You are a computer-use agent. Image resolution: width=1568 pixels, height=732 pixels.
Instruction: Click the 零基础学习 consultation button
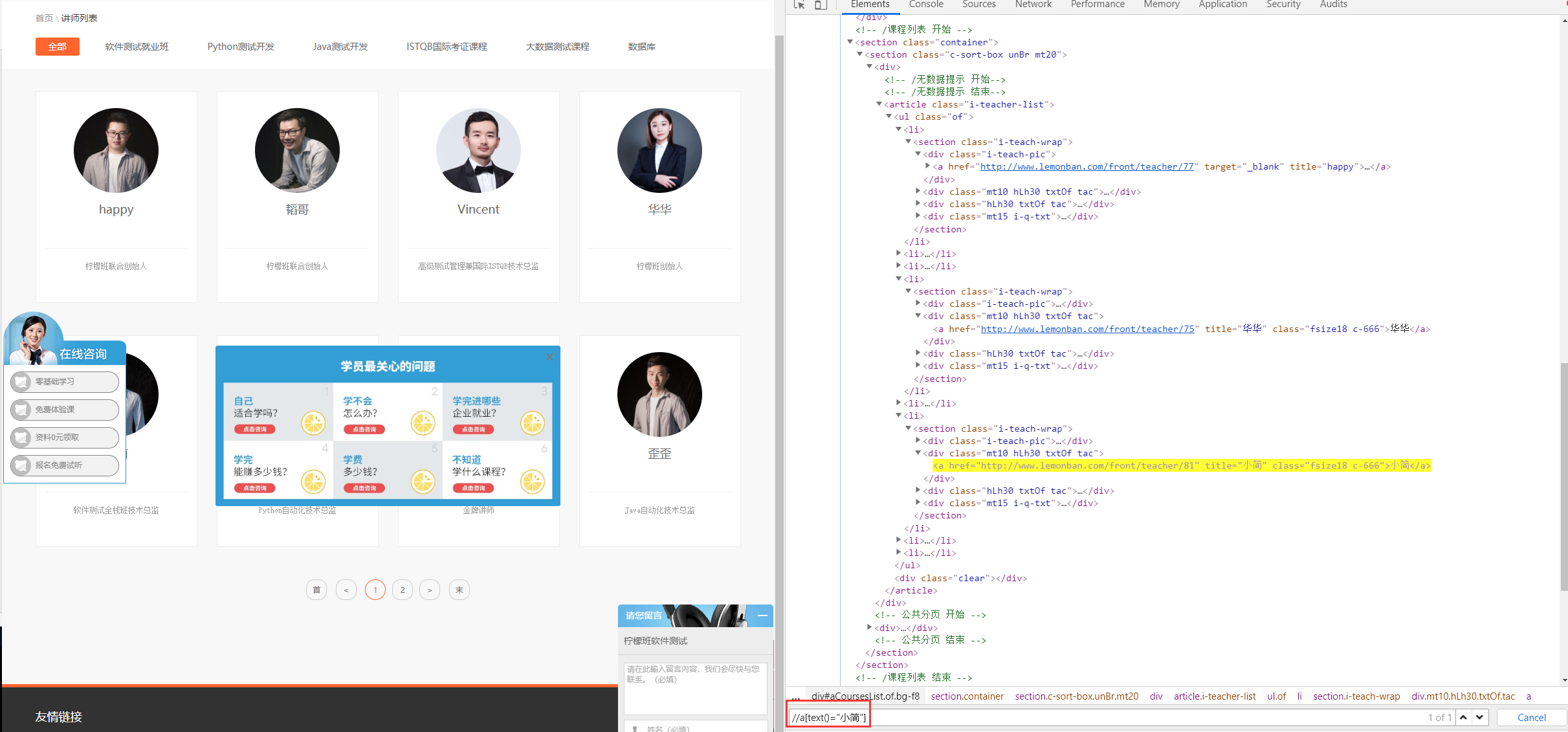click(x=64, y=382)
